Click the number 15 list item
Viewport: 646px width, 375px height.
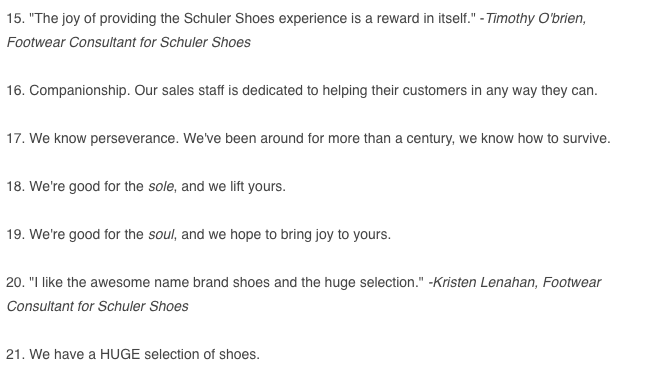(x=297, y=30)
